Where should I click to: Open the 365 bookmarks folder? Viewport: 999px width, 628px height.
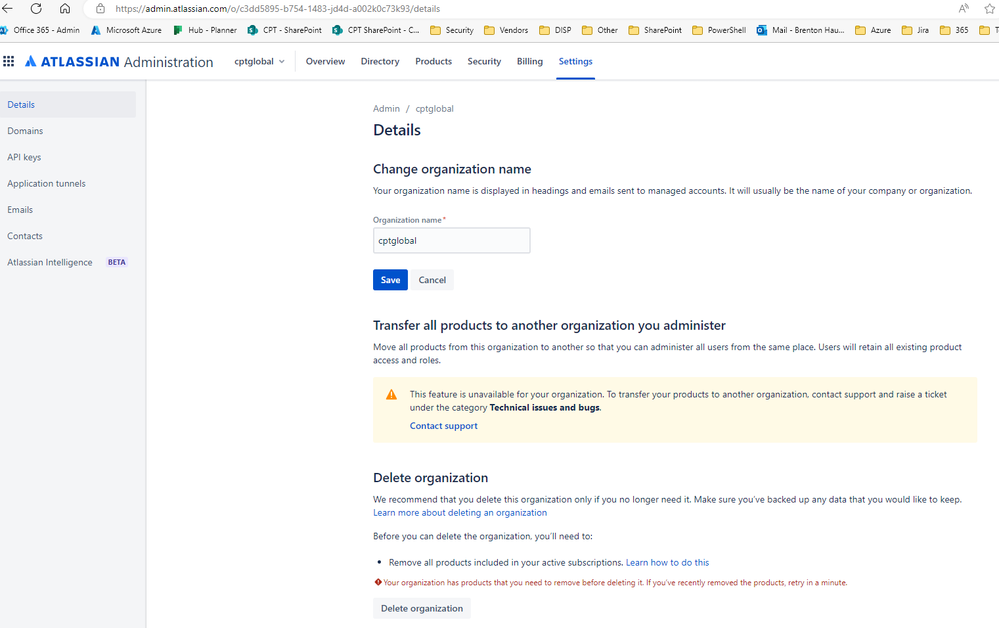coord(954,30)
